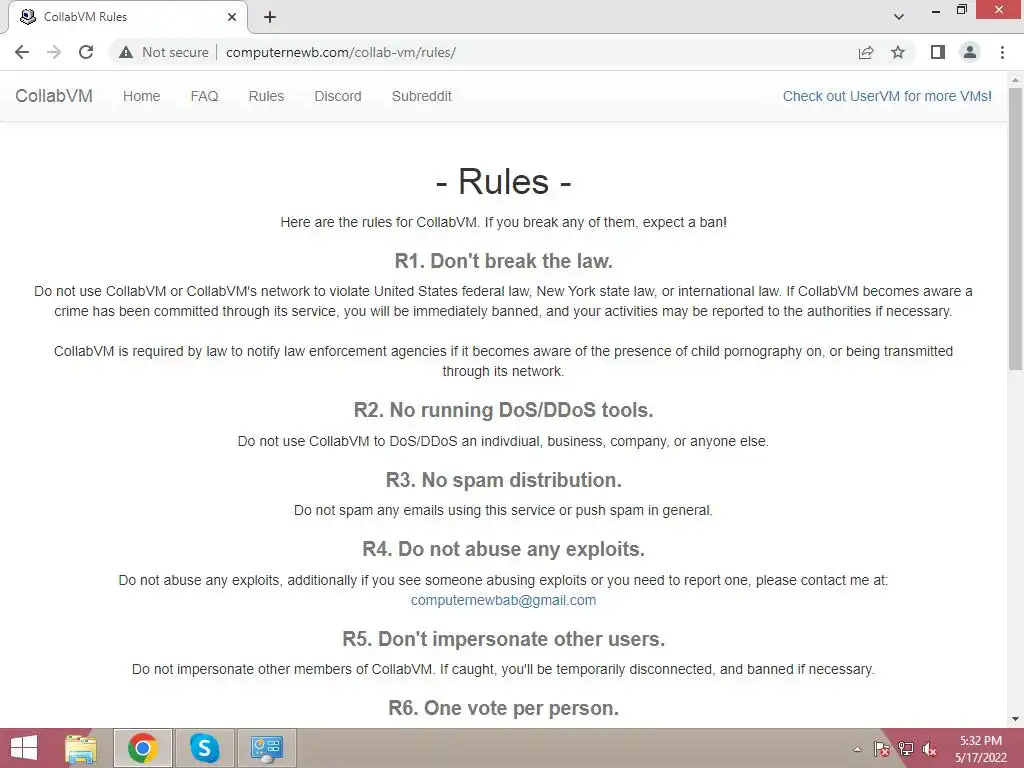Screen dimensions: 1024x768
Task: Open File Explorer from the taskbar
Action: point(81,748)
